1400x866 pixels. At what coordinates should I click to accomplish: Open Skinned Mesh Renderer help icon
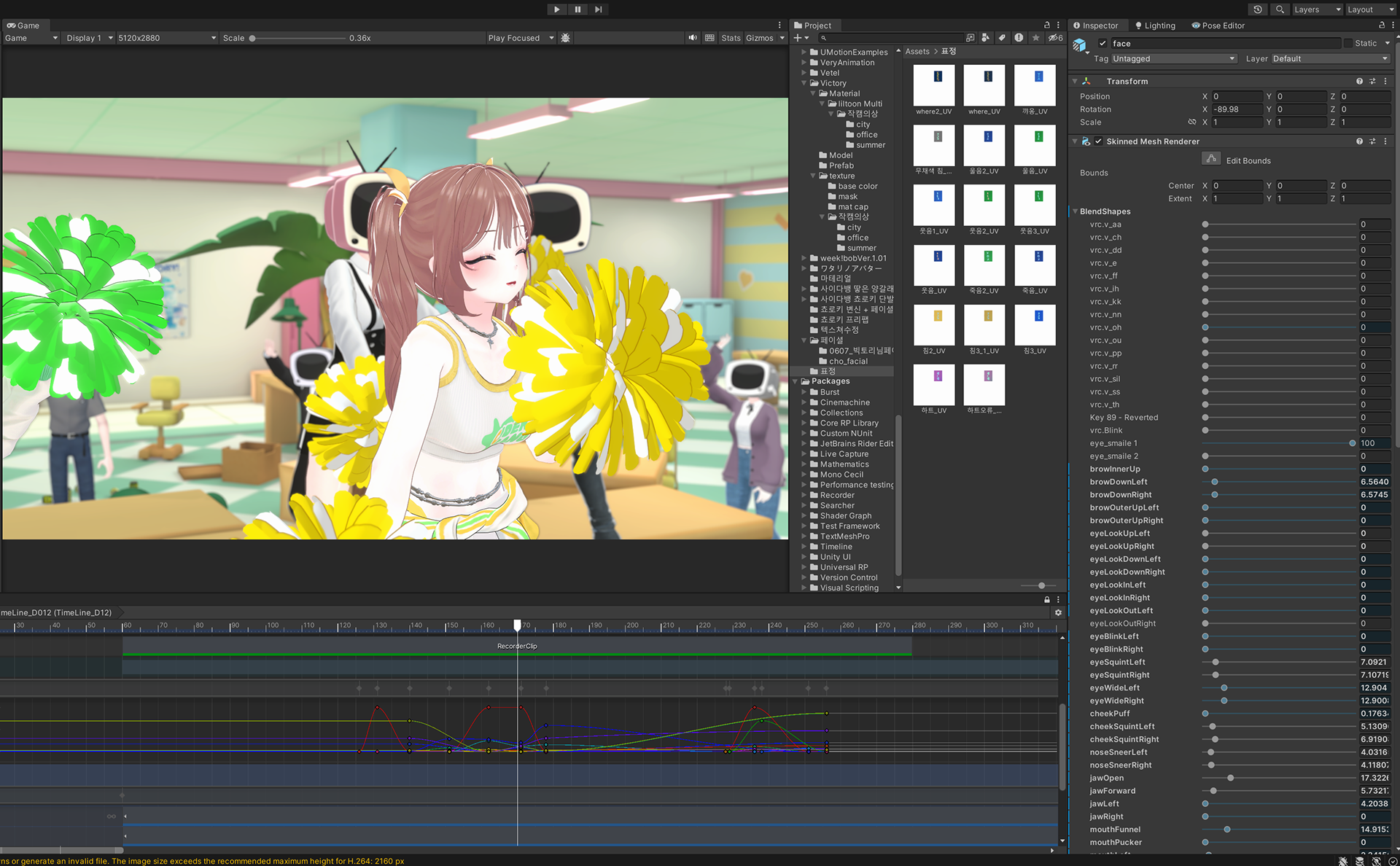click(x=1359, y=141)
